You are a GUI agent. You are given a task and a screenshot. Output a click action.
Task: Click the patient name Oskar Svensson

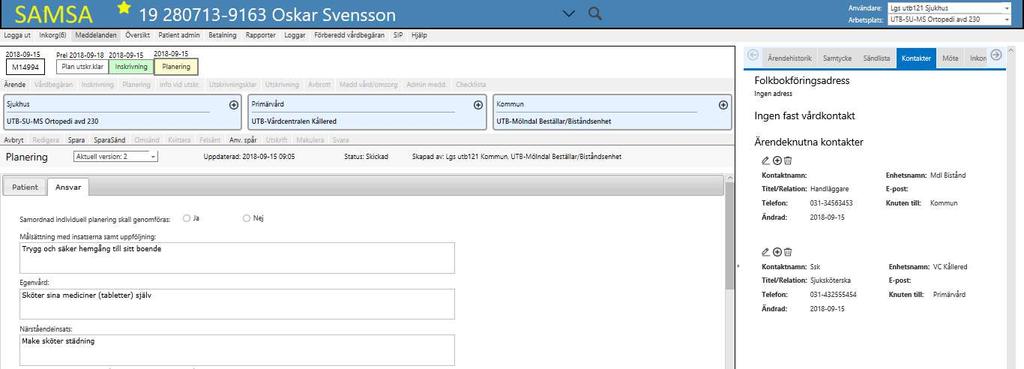[x=333, y=14]
